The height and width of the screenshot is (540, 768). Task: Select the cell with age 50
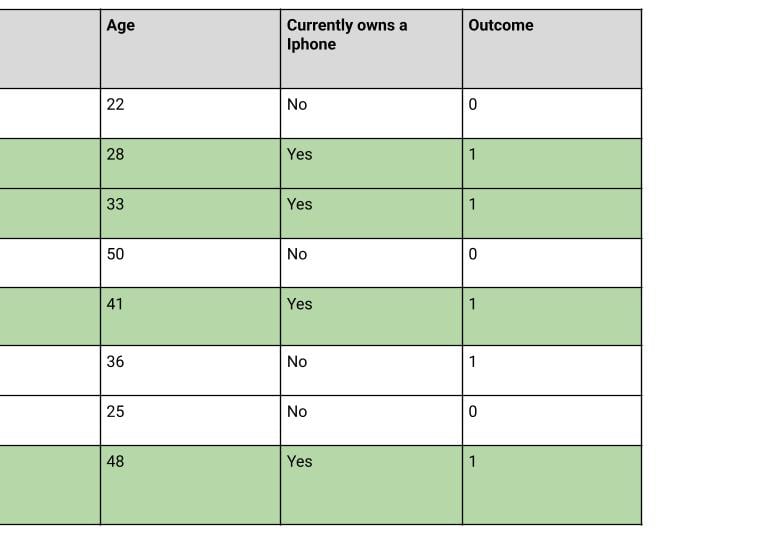(115, 254)
